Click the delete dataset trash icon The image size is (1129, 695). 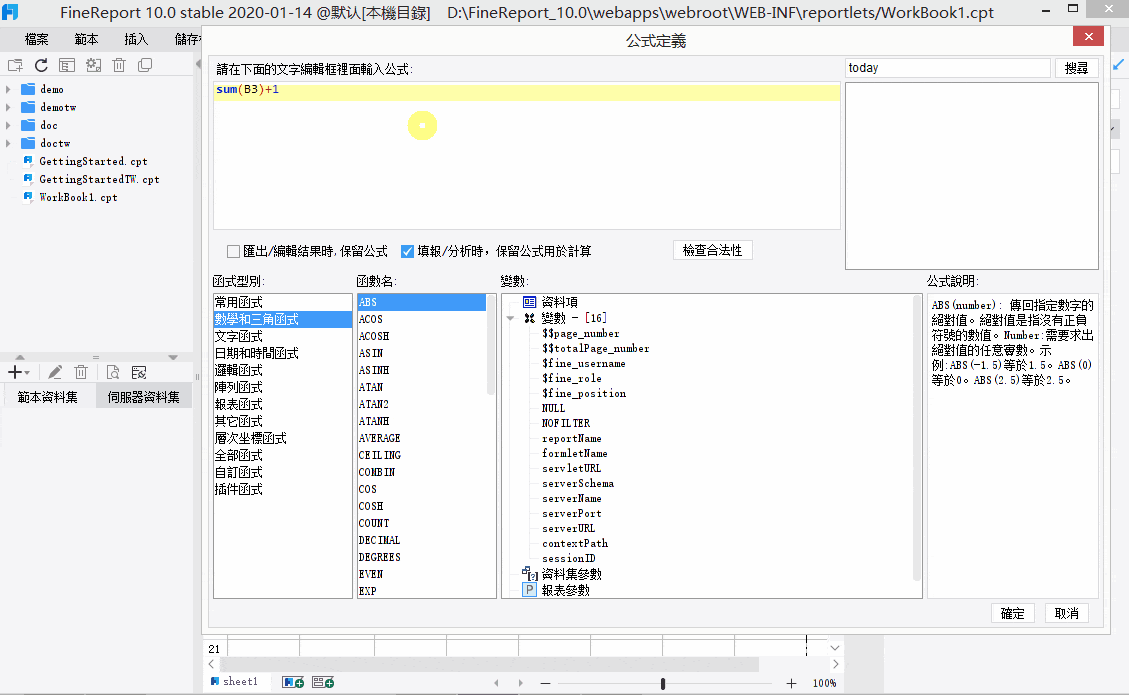click(81, 372)
